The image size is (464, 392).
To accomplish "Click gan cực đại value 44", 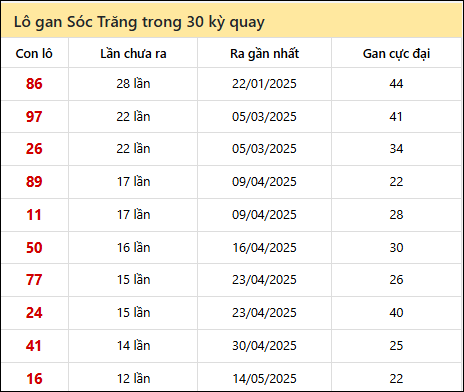I will point(396,84).
